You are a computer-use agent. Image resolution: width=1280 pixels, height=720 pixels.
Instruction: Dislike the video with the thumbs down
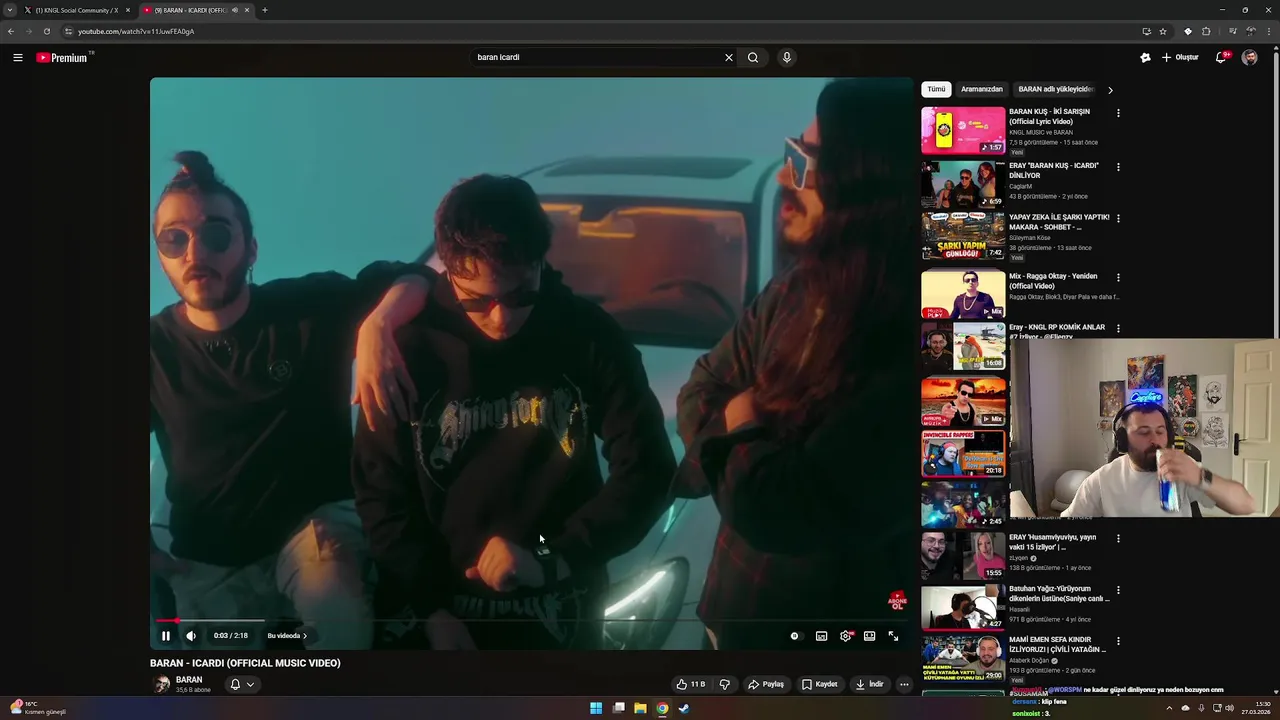pos(725,684)
